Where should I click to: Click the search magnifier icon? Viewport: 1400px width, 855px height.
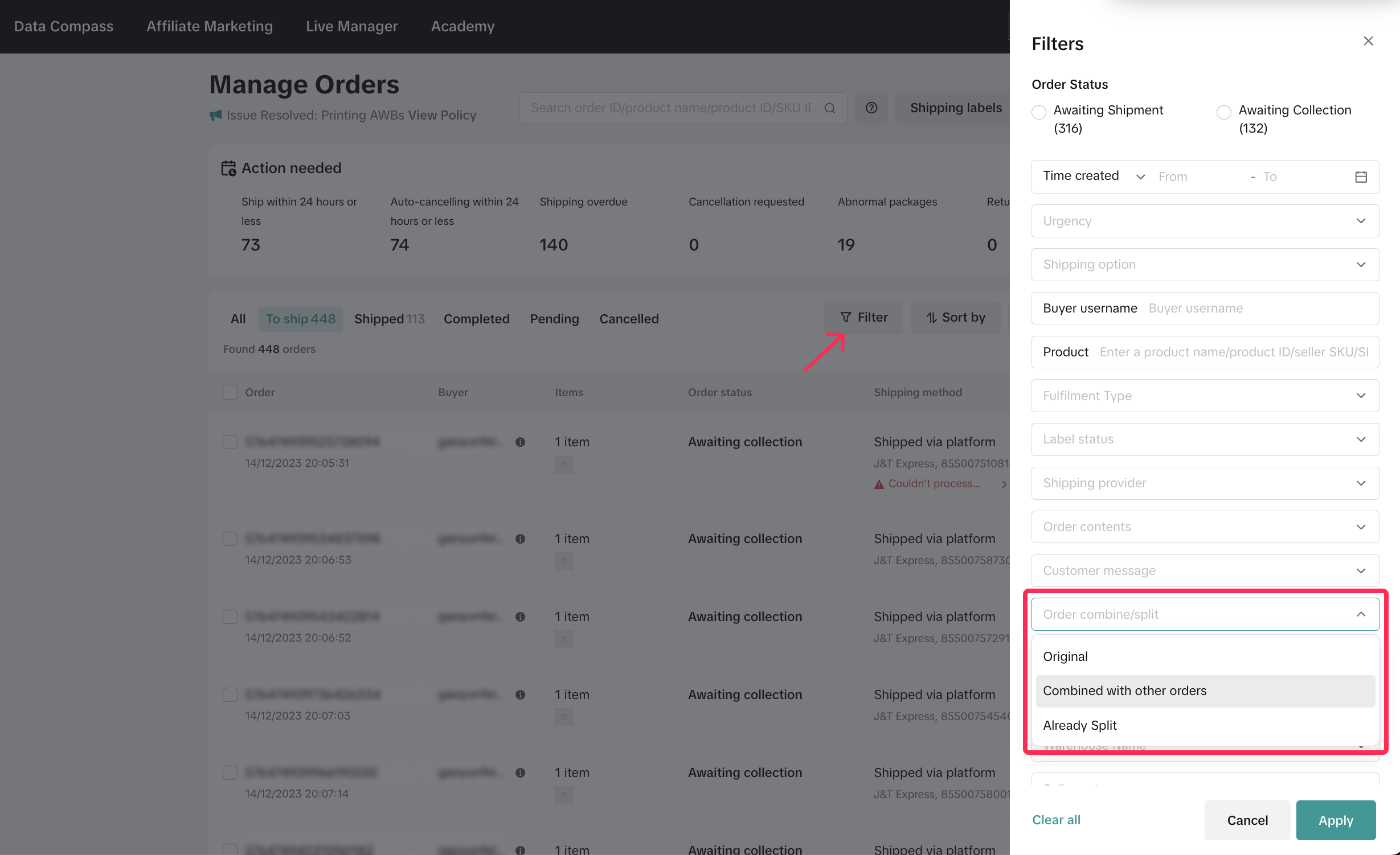point(830,108)
